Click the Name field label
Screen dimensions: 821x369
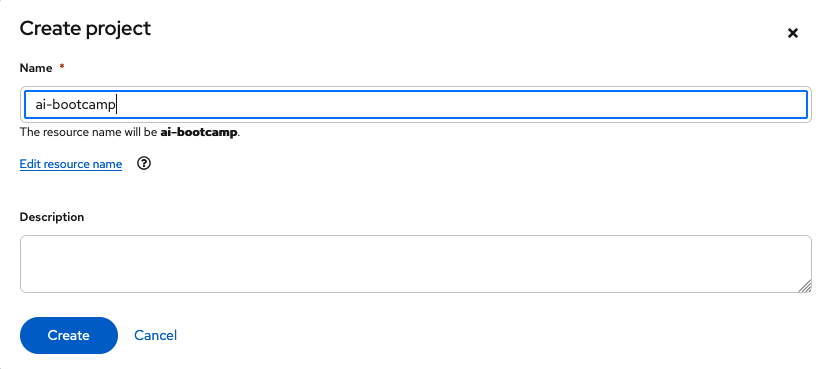pos(36,68)
